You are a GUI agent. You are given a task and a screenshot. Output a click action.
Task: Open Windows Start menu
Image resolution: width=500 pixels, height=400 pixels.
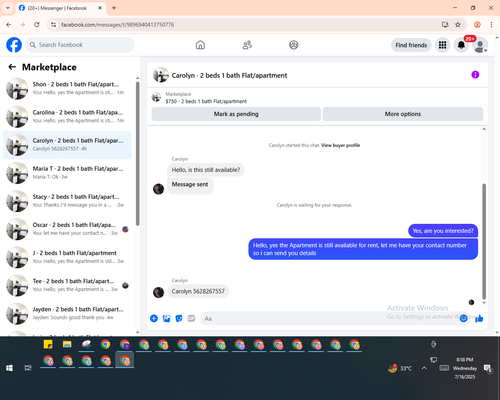coord(9,368)
